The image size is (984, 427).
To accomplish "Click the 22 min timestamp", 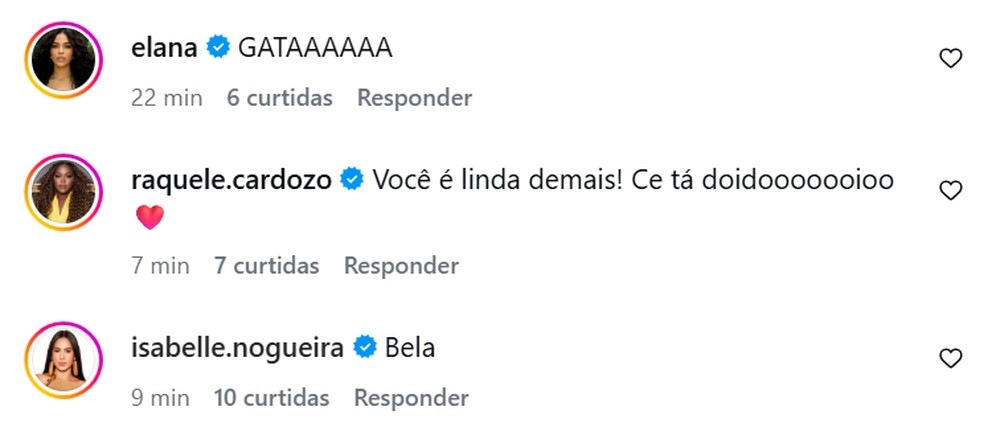I will [x=167, y=98].
